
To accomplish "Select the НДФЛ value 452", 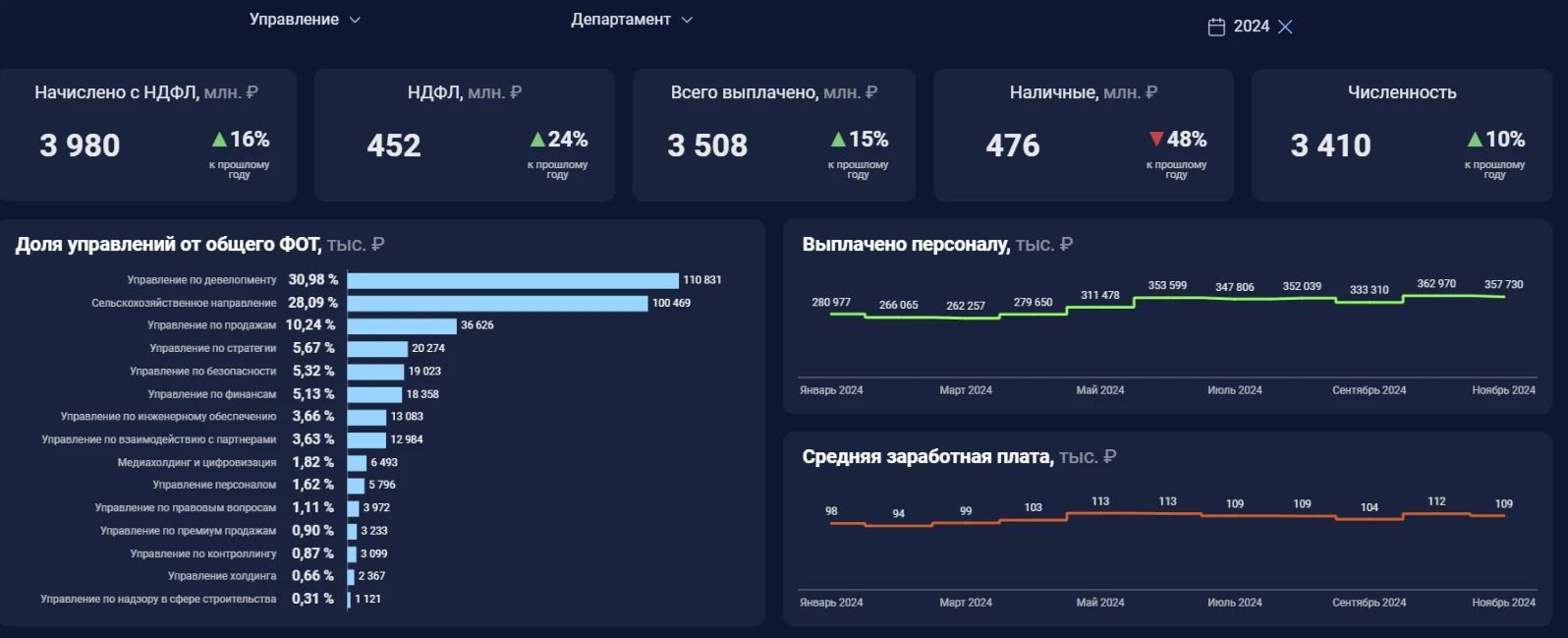I will [x=394, y=145].
